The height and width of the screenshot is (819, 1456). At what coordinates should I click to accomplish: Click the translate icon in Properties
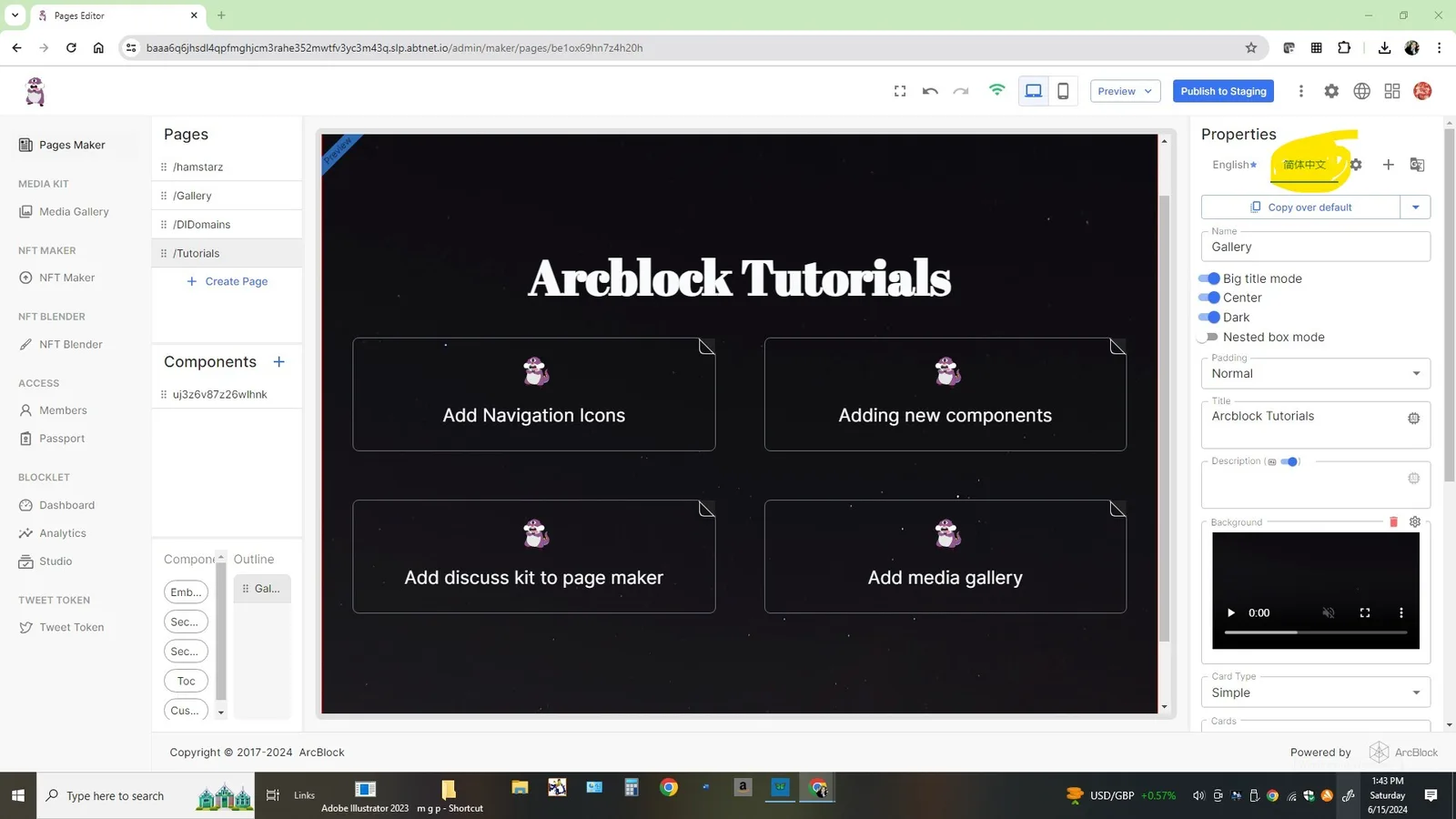tap(1417, 165)
